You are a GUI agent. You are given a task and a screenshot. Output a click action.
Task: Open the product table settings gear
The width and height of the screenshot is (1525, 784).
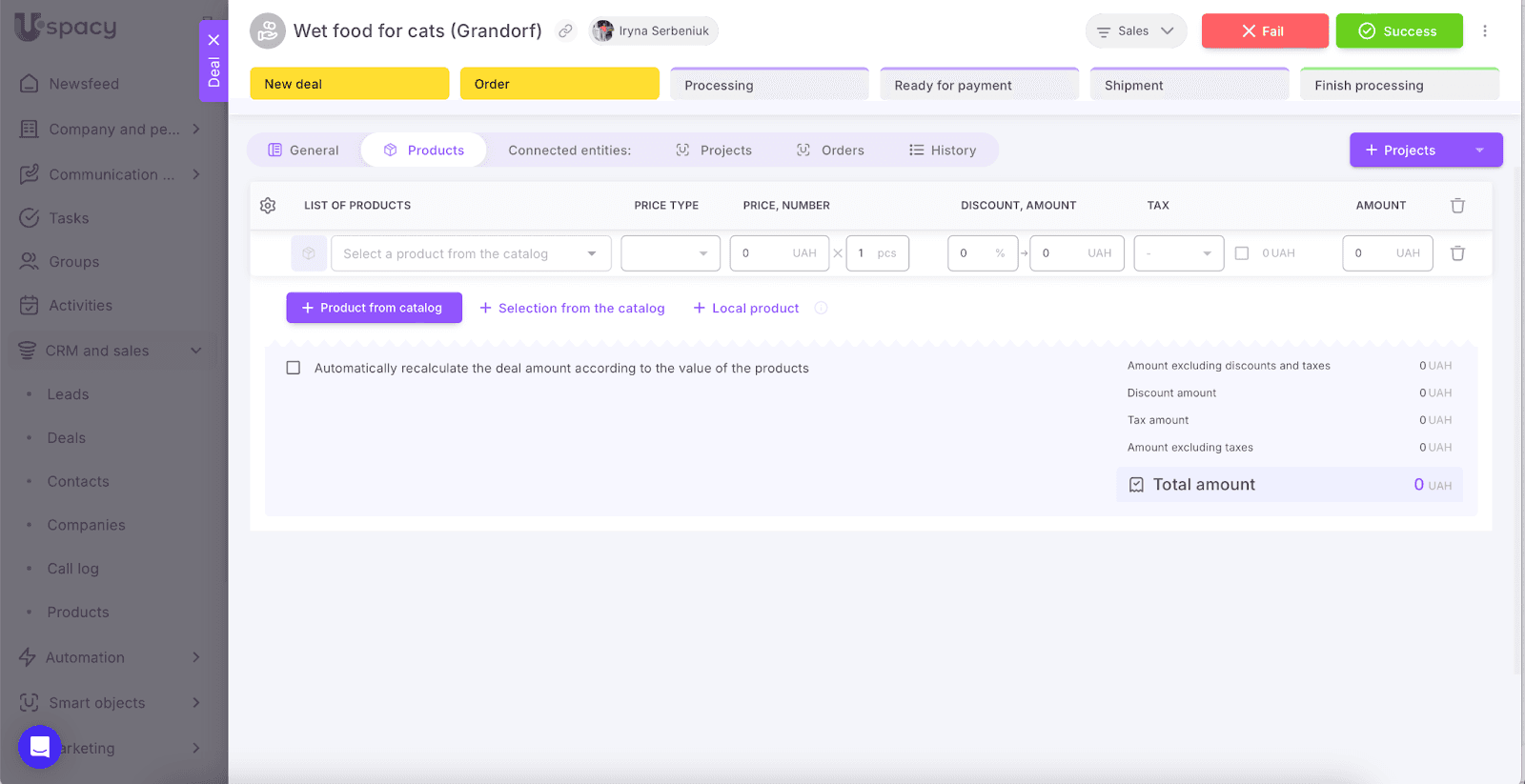coord(268,206)
